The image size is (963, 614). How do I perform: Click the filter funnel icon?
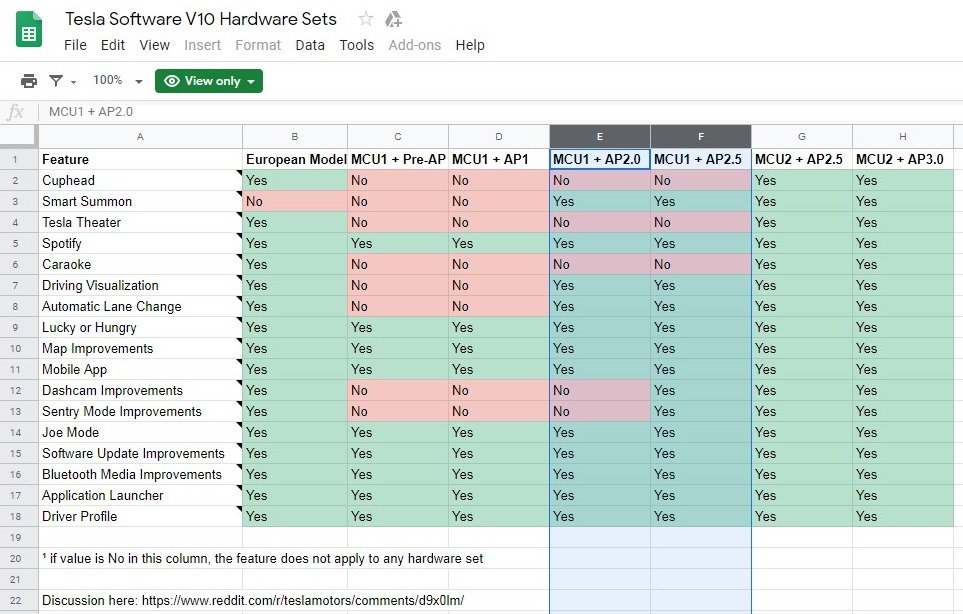pyautogui.click(x=56, y=80)
